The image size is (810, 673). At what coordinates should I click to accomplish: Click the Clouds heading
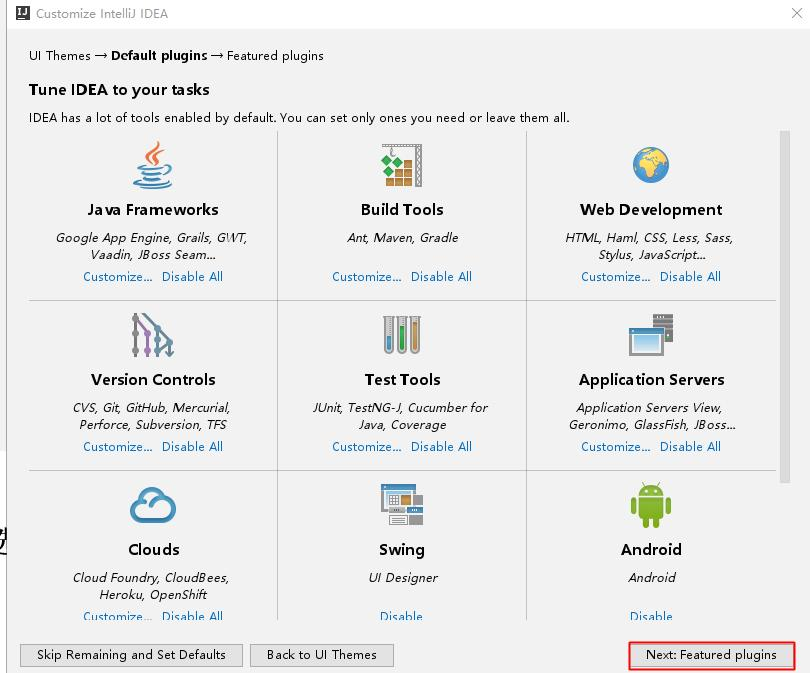[x=153, y=550]
